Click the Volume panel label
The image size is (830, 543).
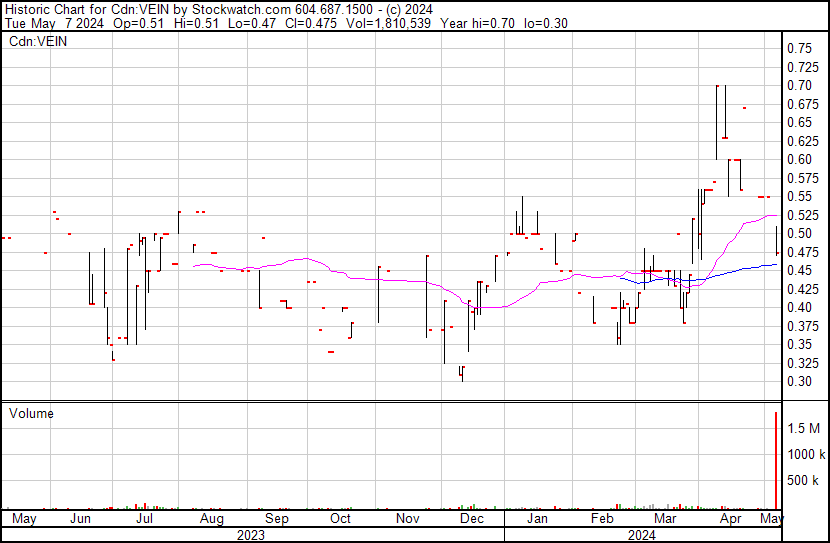[31, 413]
